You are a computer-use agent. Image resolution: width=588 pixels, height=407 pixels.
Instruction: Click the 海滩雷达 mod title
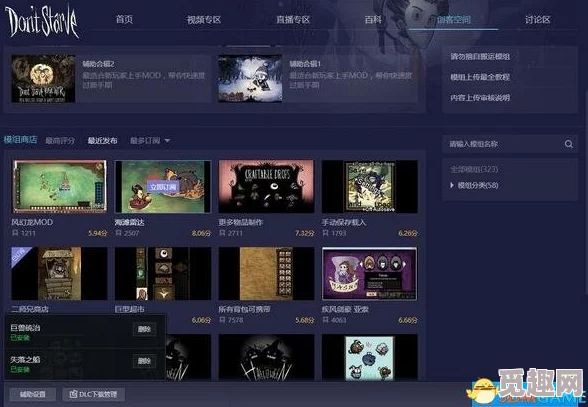coord(130,222)
